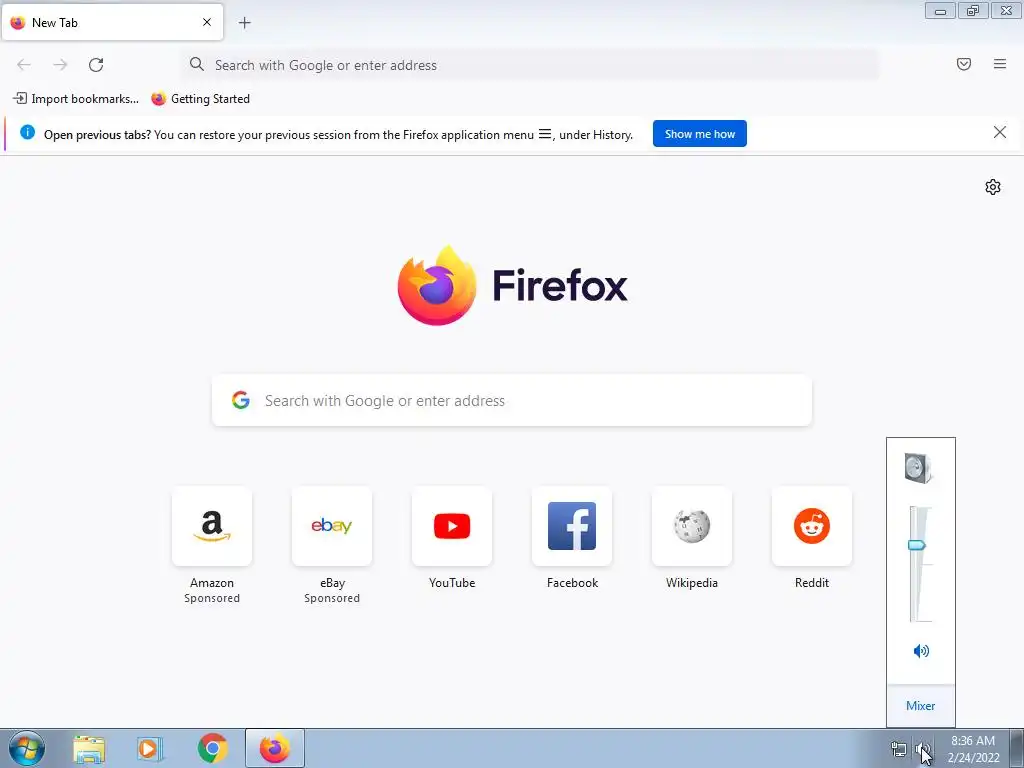
Task: Open Getting Started bookmark
Action: pos(200,99)
